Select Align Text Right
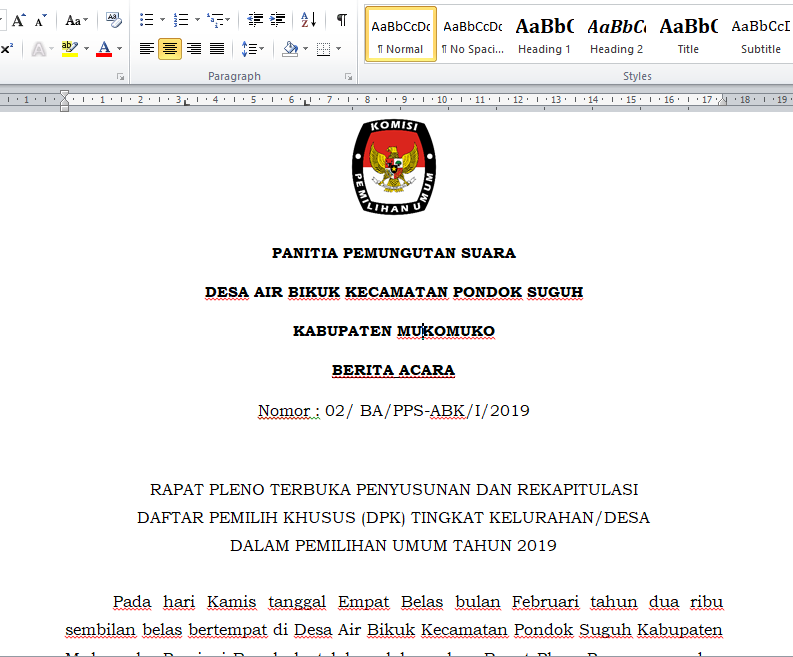The height and width of the screenshot is (657, 793). pyautogui.click(x=194, y=49)
